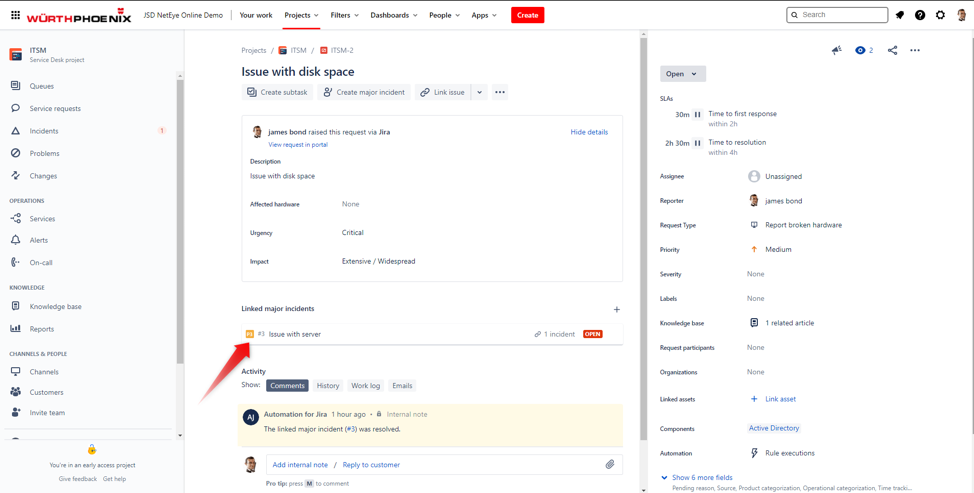The height and width of the screenshot is (493, 974).
Task: Click the pause icon for Time to resolution
Action: click(x=698, y=143)
